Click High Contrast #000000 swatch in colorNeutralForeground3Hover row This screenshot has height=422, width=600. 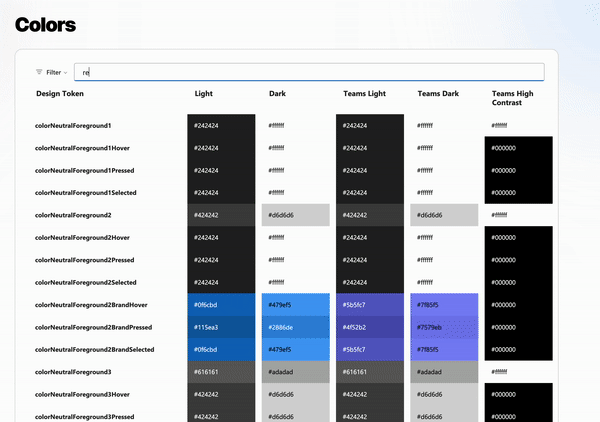(518, 394)
